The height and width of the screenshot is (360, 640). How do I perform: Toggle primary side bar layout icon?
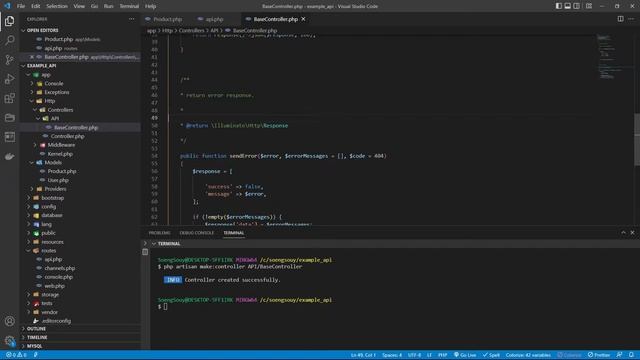[x=558, y=6]
